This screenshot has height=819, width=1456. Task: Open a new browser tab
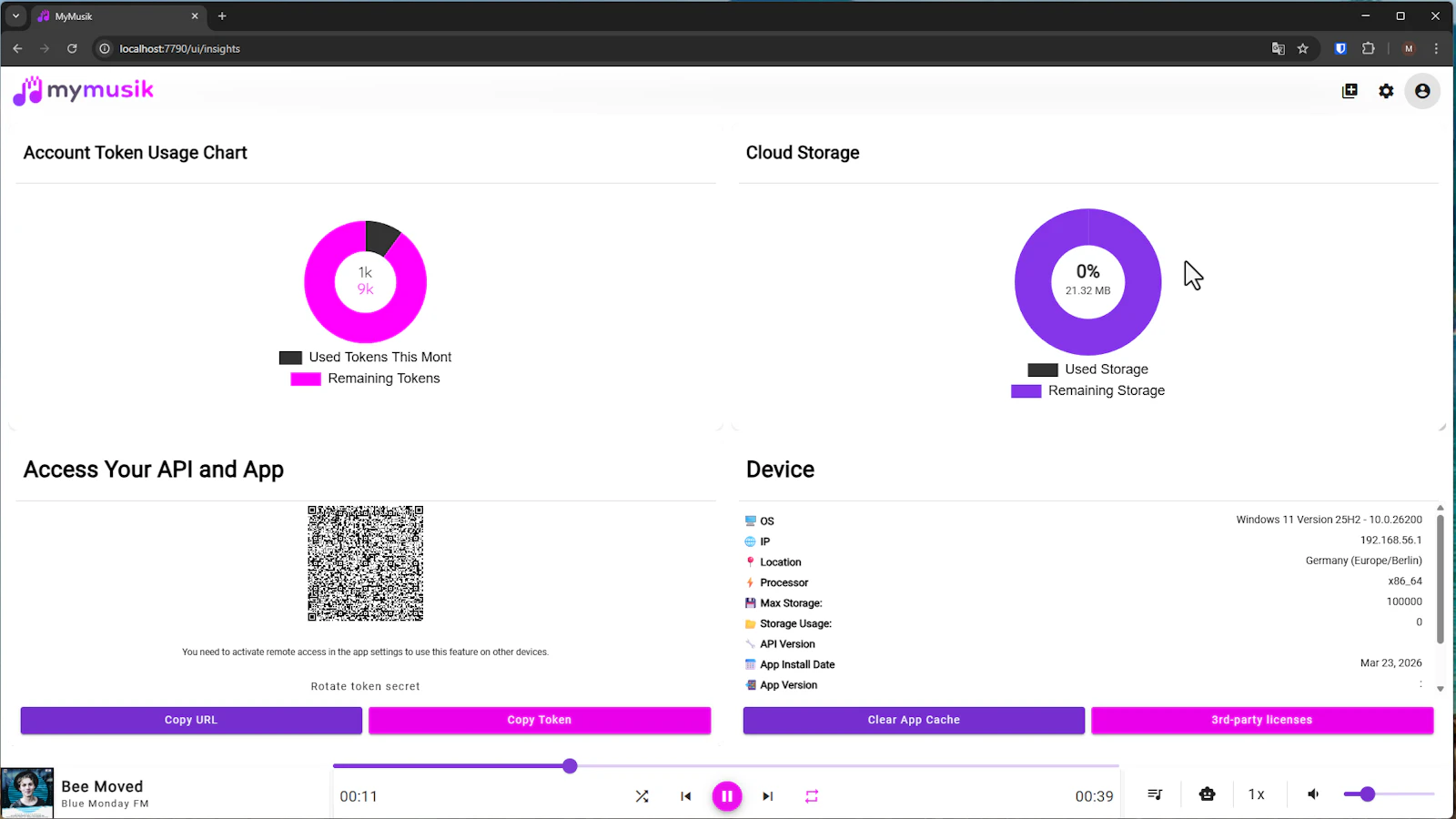(x=222, y=16)
